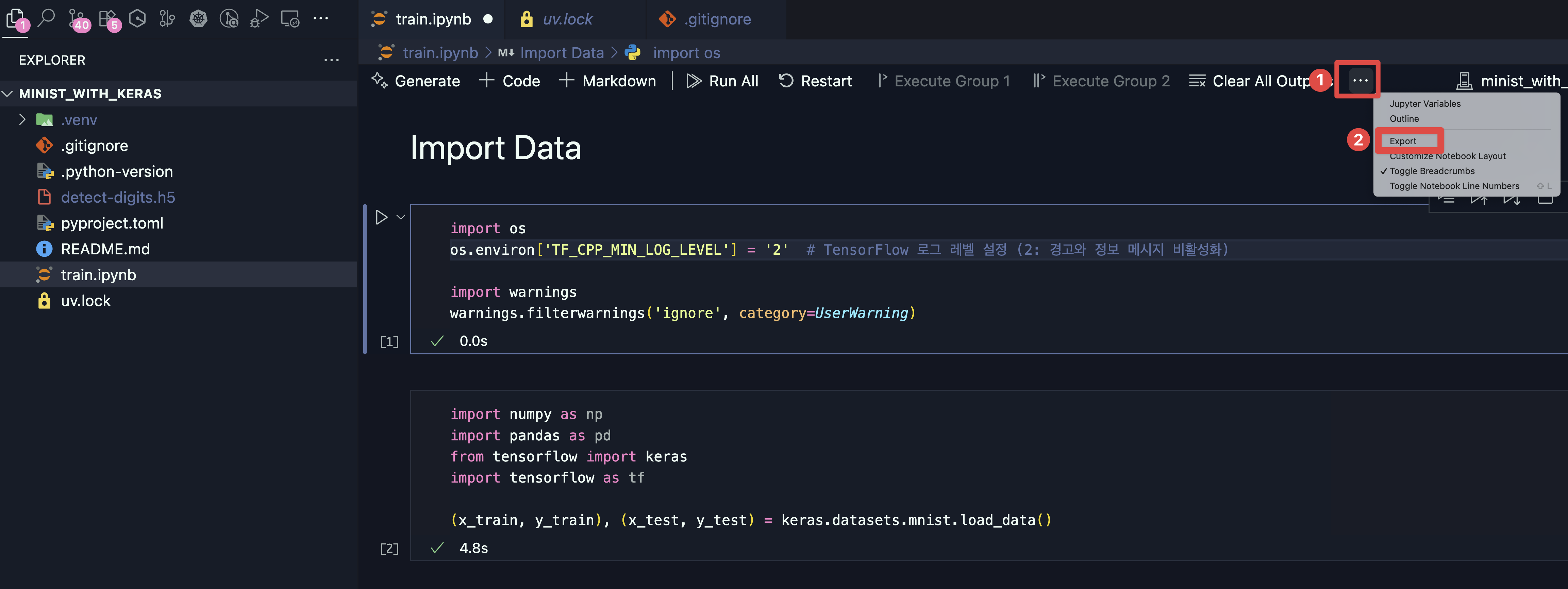Collapse the MINIST_WITH_KERAS root folder
This screenshot has width=1568, height=589.
[x=8, y=94]
